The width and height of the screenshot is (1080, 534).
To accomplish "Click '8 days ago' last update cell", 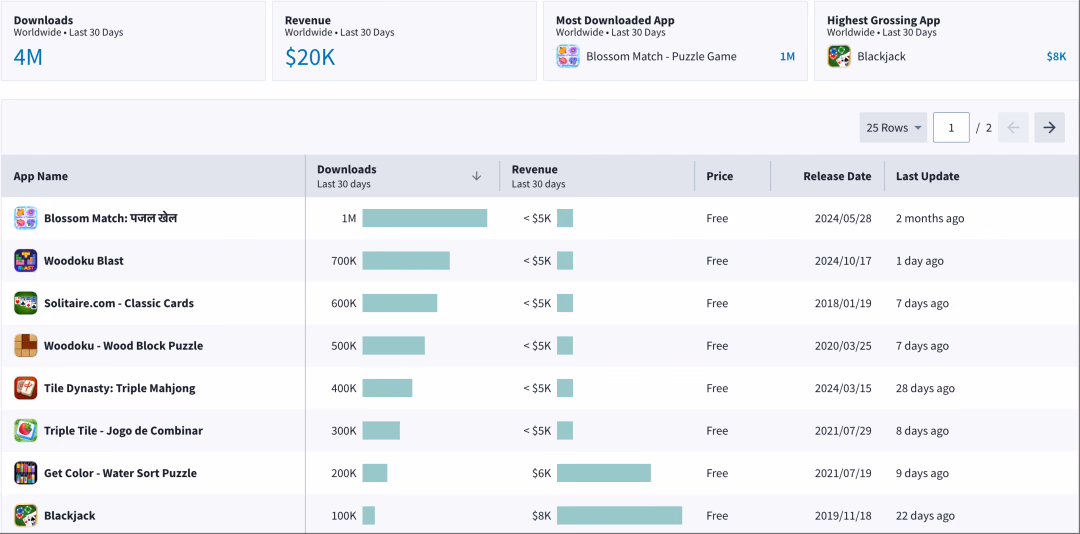I will [922, 431].
